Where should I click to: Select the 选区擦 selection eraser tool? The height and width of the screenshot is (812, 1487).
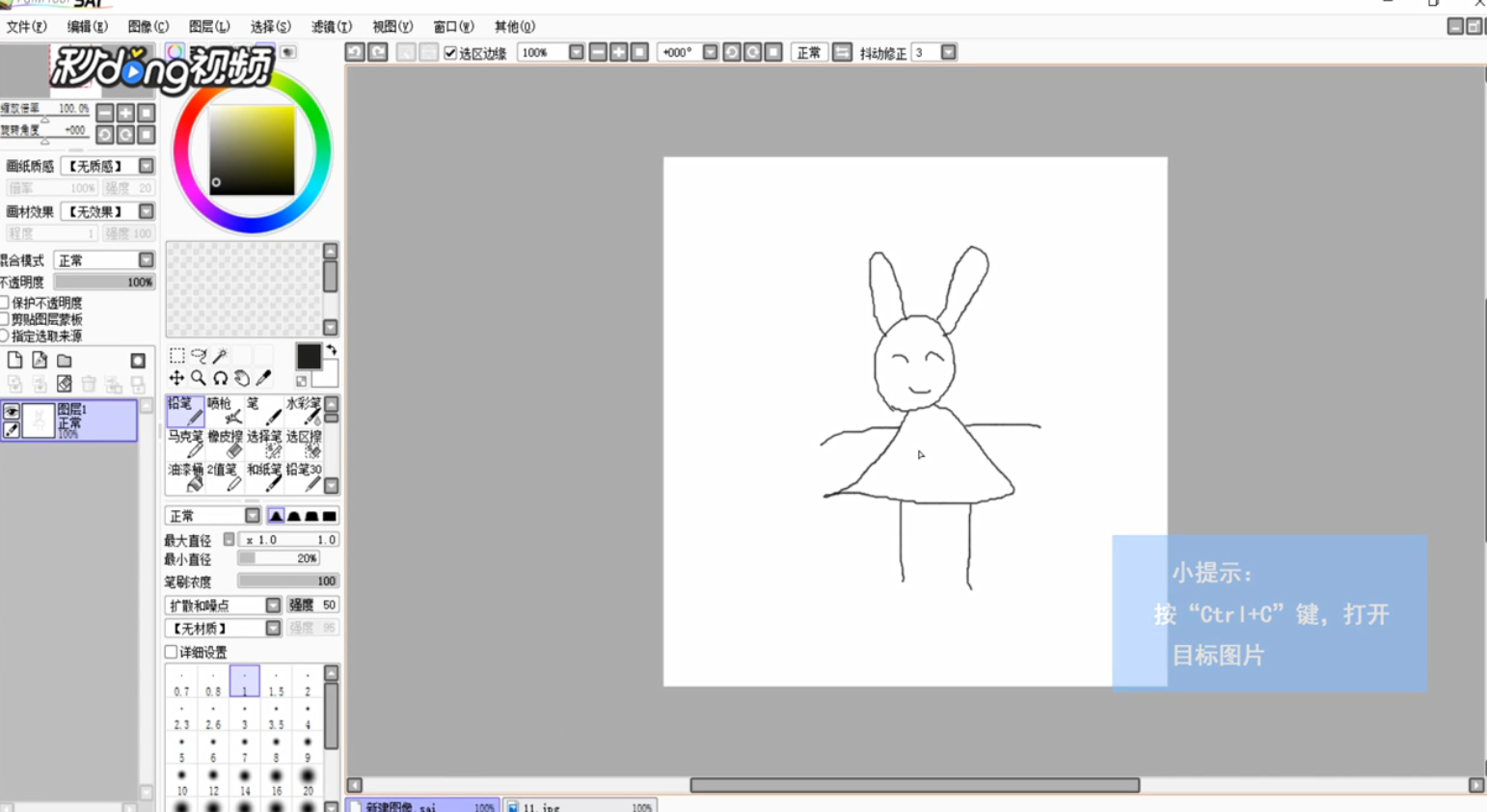[x=303, y=444]
